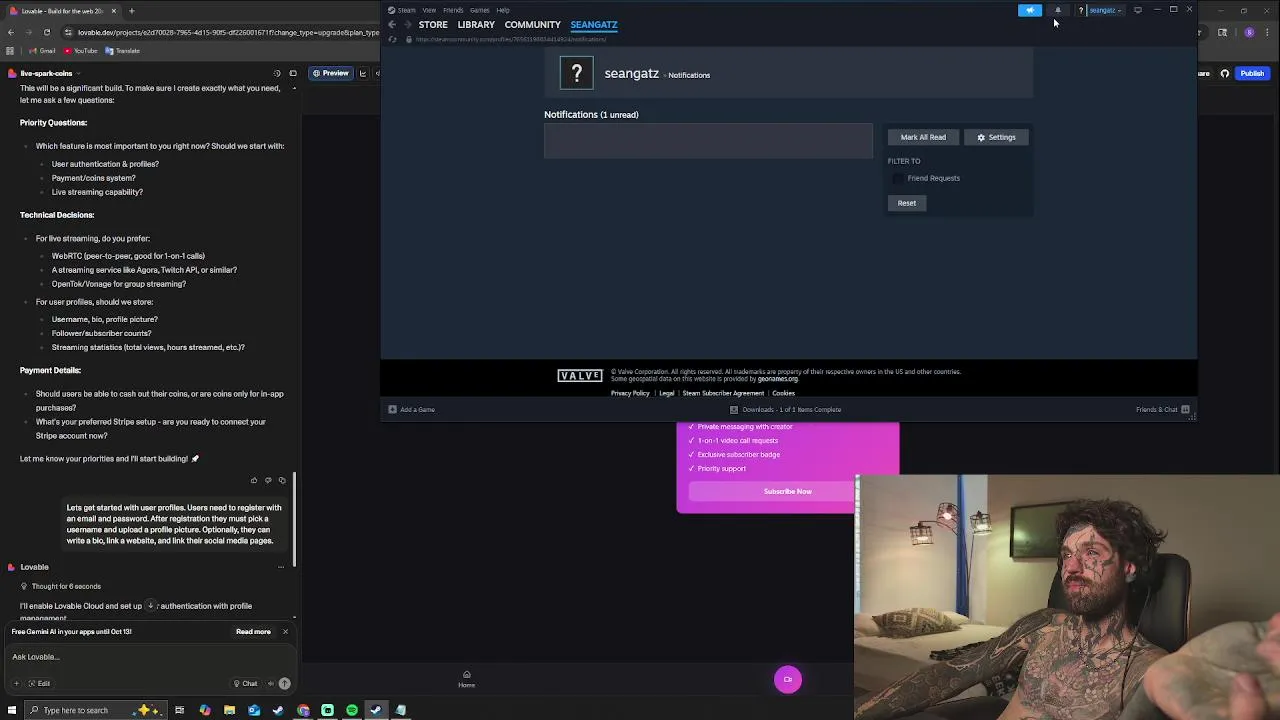1280x720 pixels.
Task: Open the View menu in Steam
Action: pyautogui.click(x=429, y=10)
